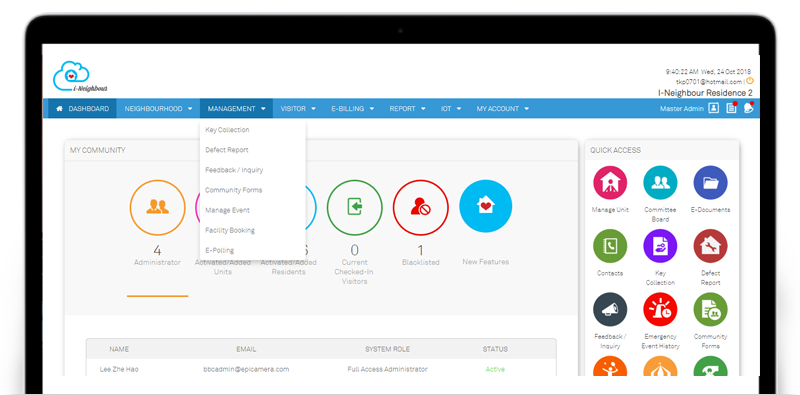
Task: Click the Current Checked-In Visitors circle icon
Action: pyautogui.click(x=355, y=207)
